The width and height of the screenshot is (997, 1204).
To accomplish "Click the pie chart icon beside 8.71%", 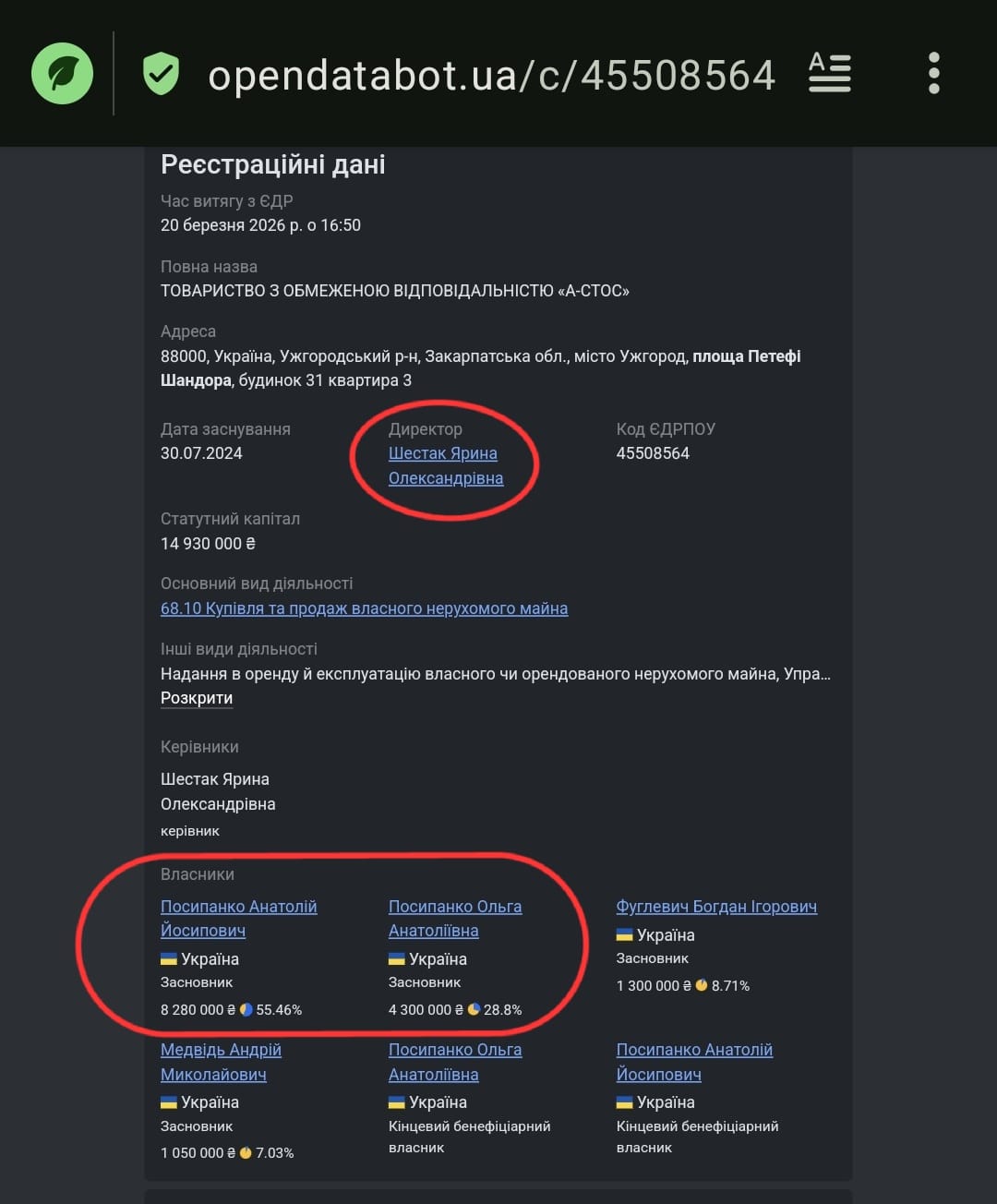I will [702, 985].
